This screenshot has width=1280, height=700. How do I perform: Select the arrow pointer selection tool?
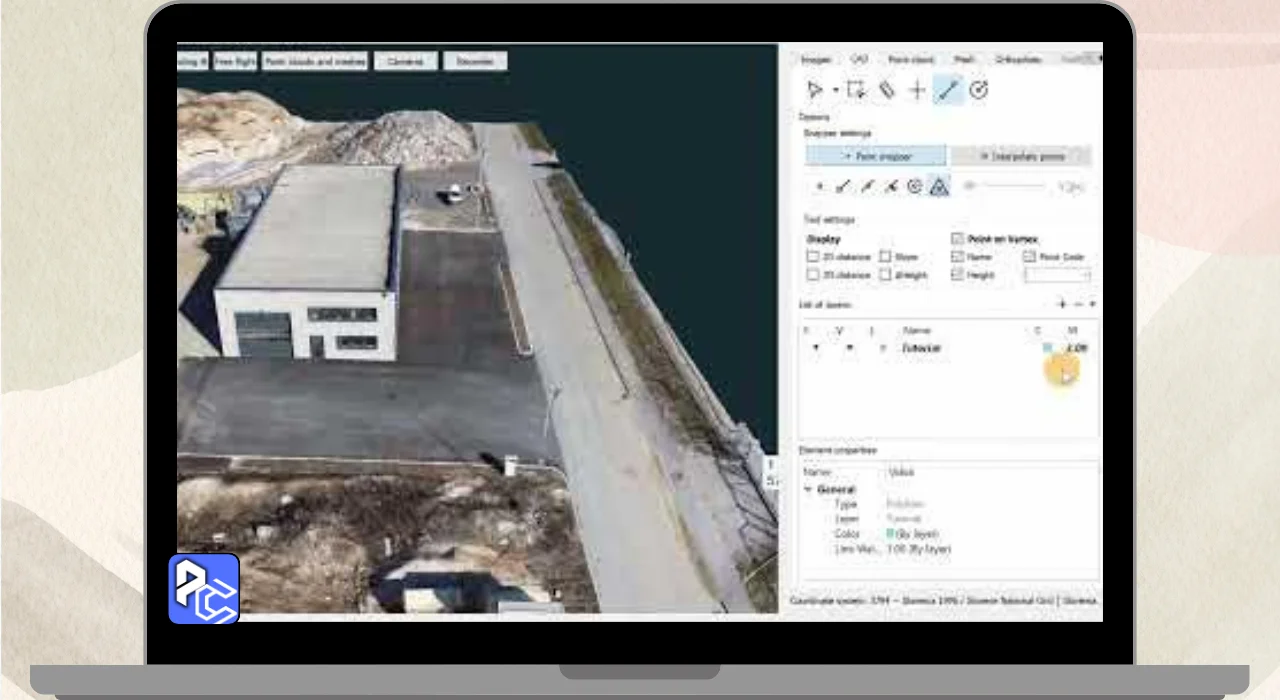(x=815, y=91)
